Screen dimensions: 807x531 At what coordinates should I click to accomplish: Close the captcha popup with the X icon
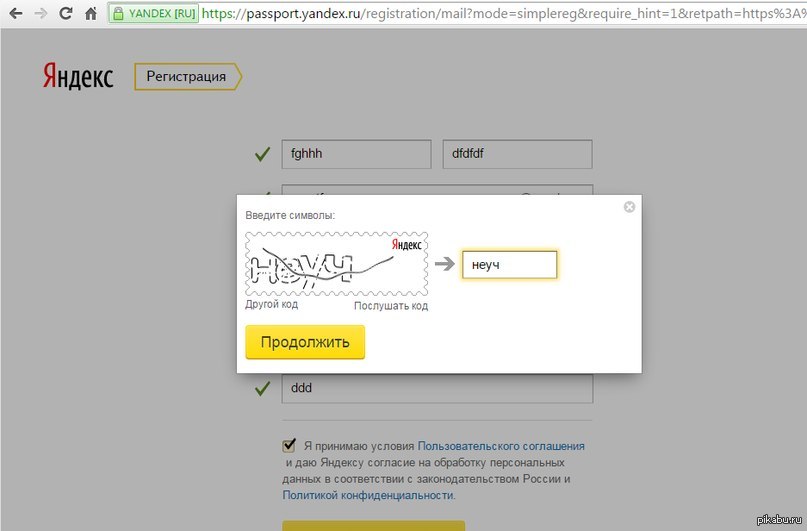pos(629,207)
